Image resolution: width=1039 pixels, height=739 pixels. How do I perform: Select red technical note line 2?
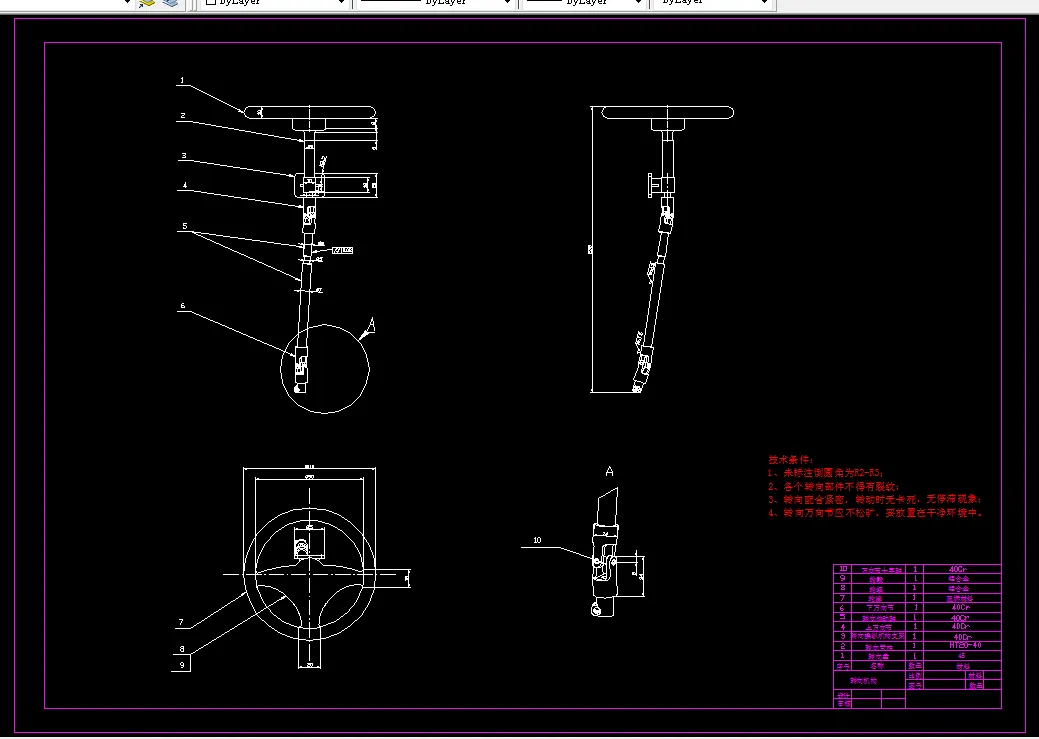[x=834, y=486]
